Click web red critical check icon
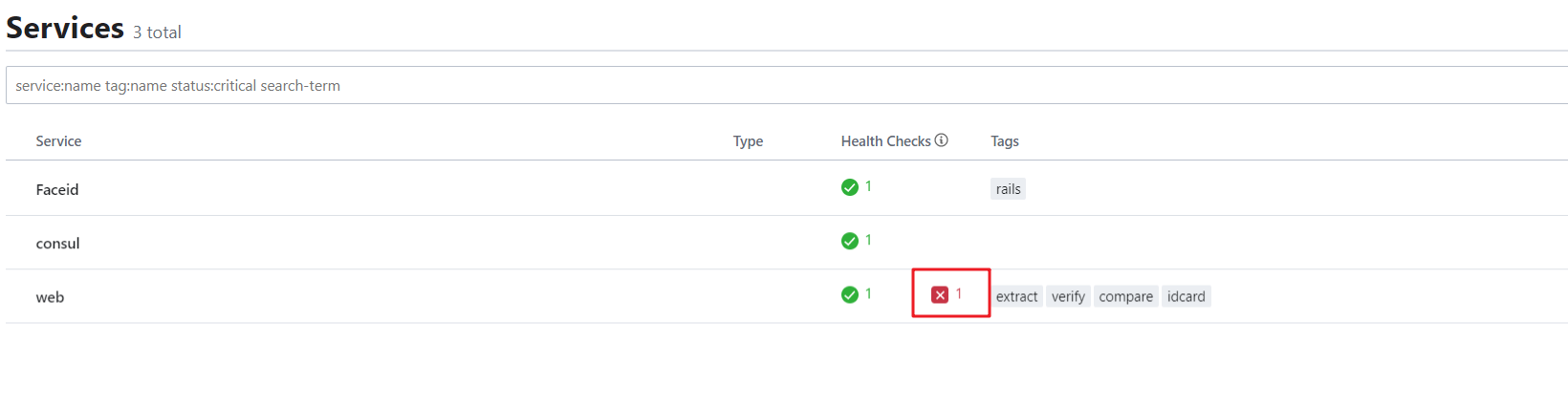The image size is (1568, 407). 940,294
